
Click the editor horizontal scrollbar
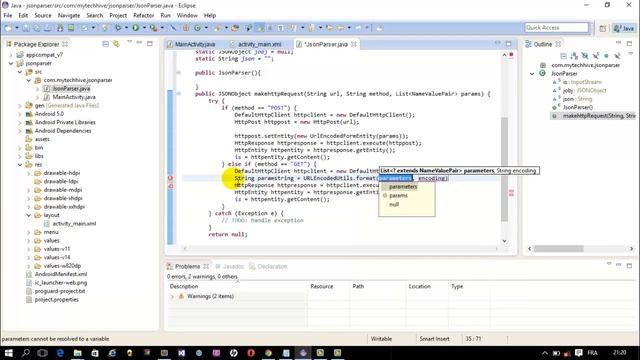(340, 248)
